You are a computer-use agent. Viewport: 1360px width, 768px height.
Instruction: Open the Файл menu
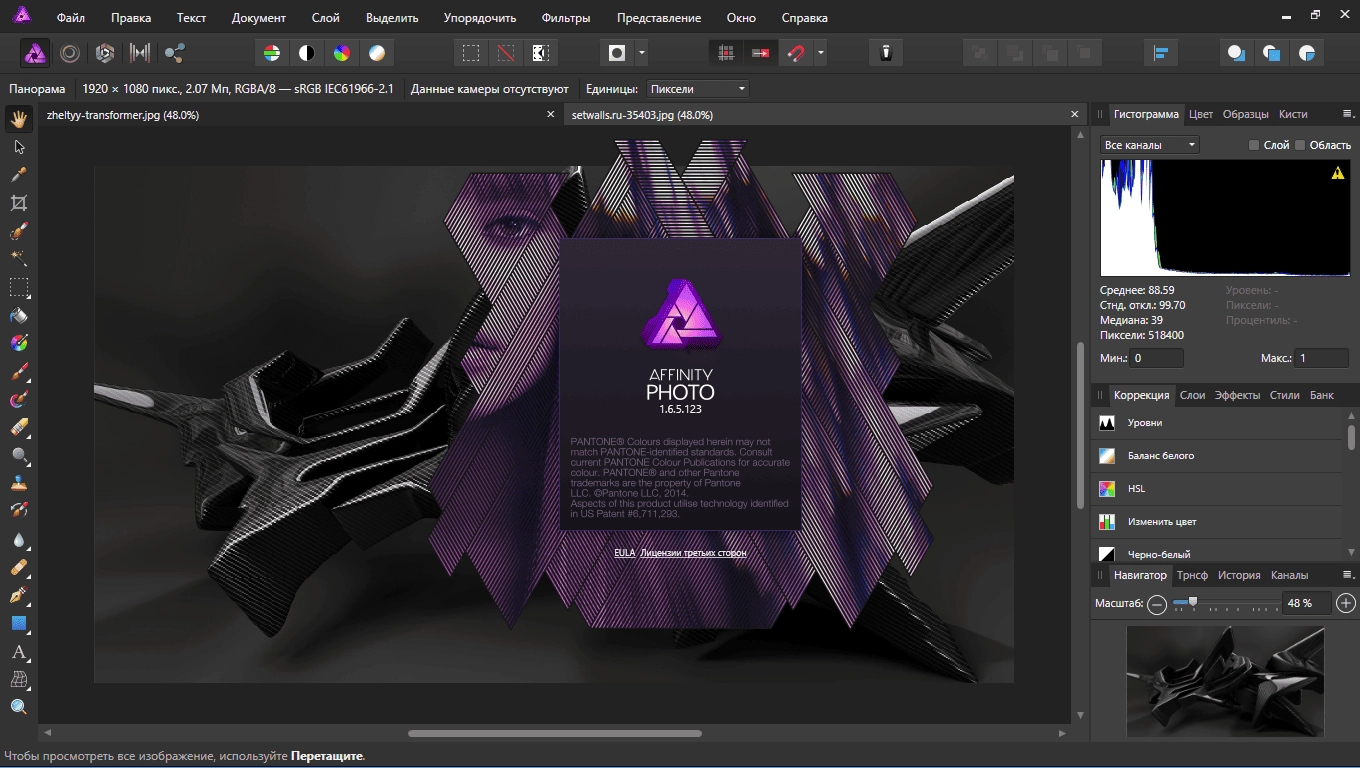70,18
